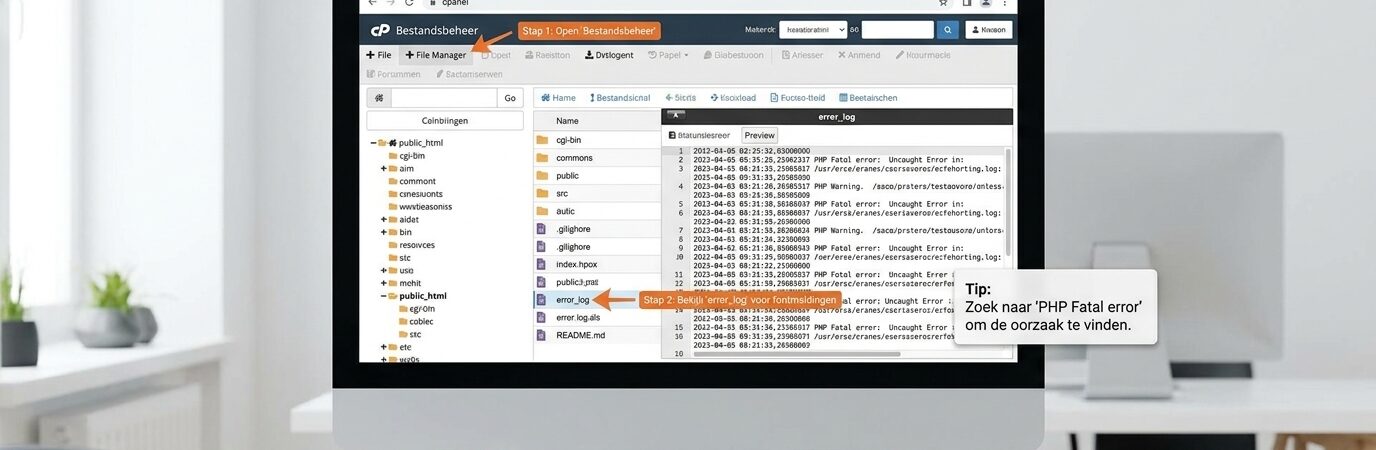Image resolution: width=1376 pixels, height=450 pixels.
Task: Click the File Manager toolbar item
Action: (x=435, y=55)
